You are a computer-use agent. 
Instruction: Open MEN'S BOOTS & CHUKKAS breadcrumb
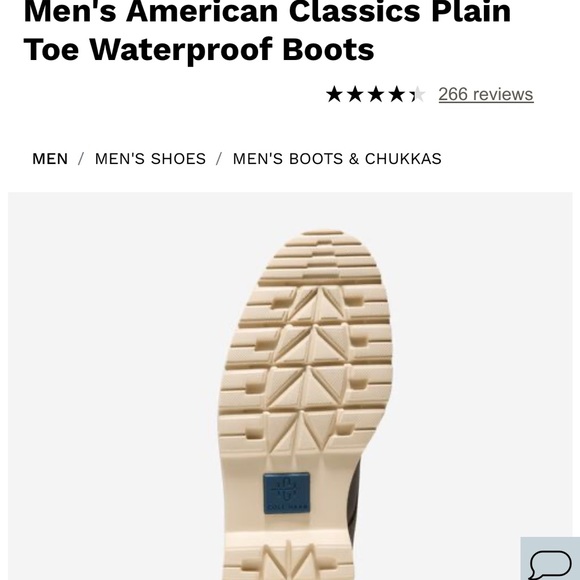pyautogui.click(x=337, y=159)
